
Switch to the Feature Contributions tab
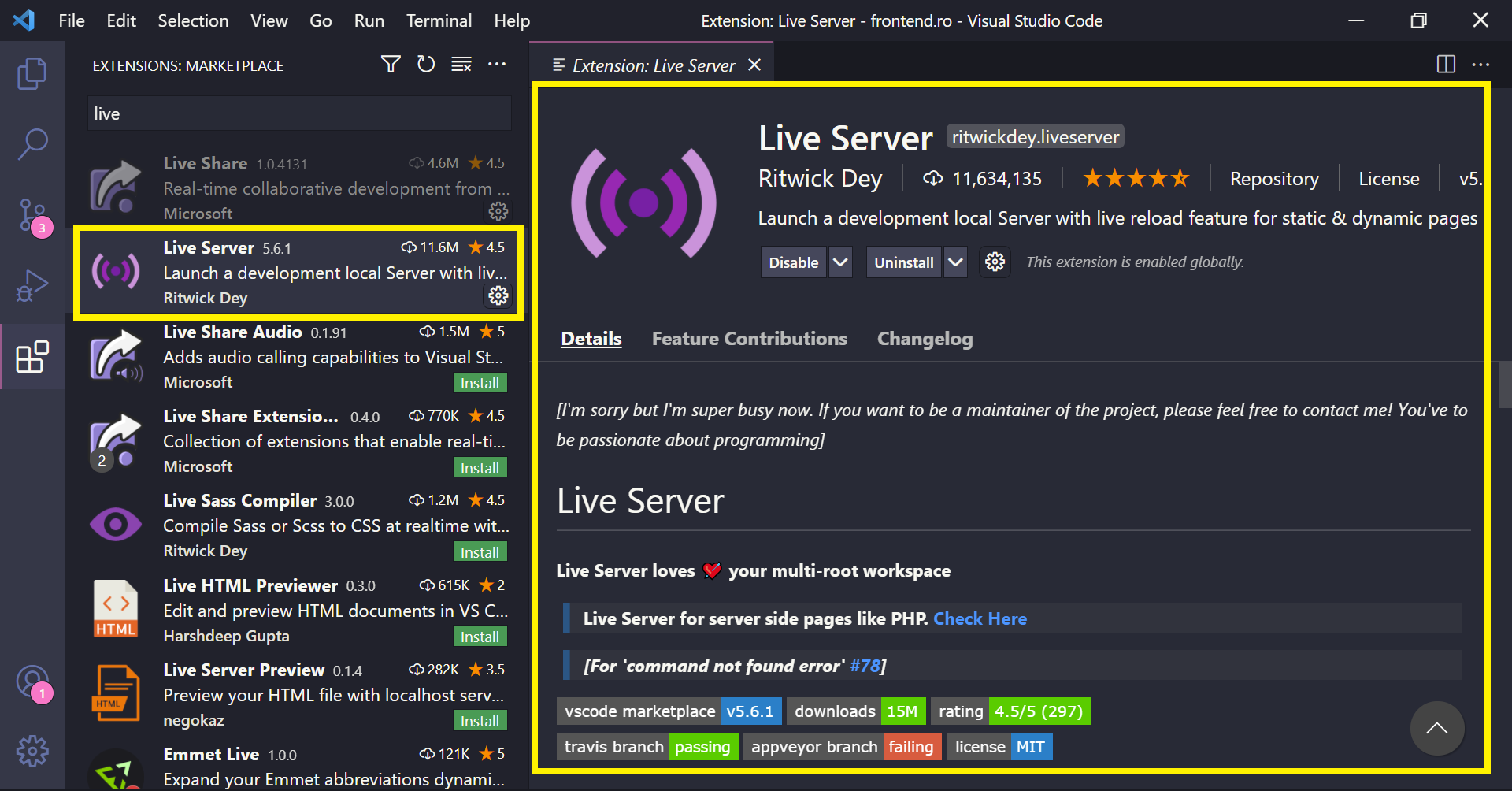pyautogui.click(x=749, y=339)
